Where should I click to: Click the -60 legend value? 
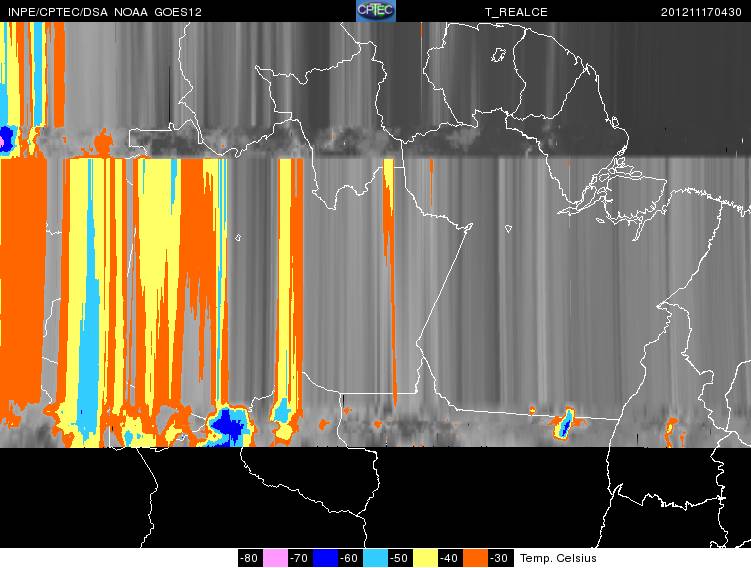click(x=350, y=558)
